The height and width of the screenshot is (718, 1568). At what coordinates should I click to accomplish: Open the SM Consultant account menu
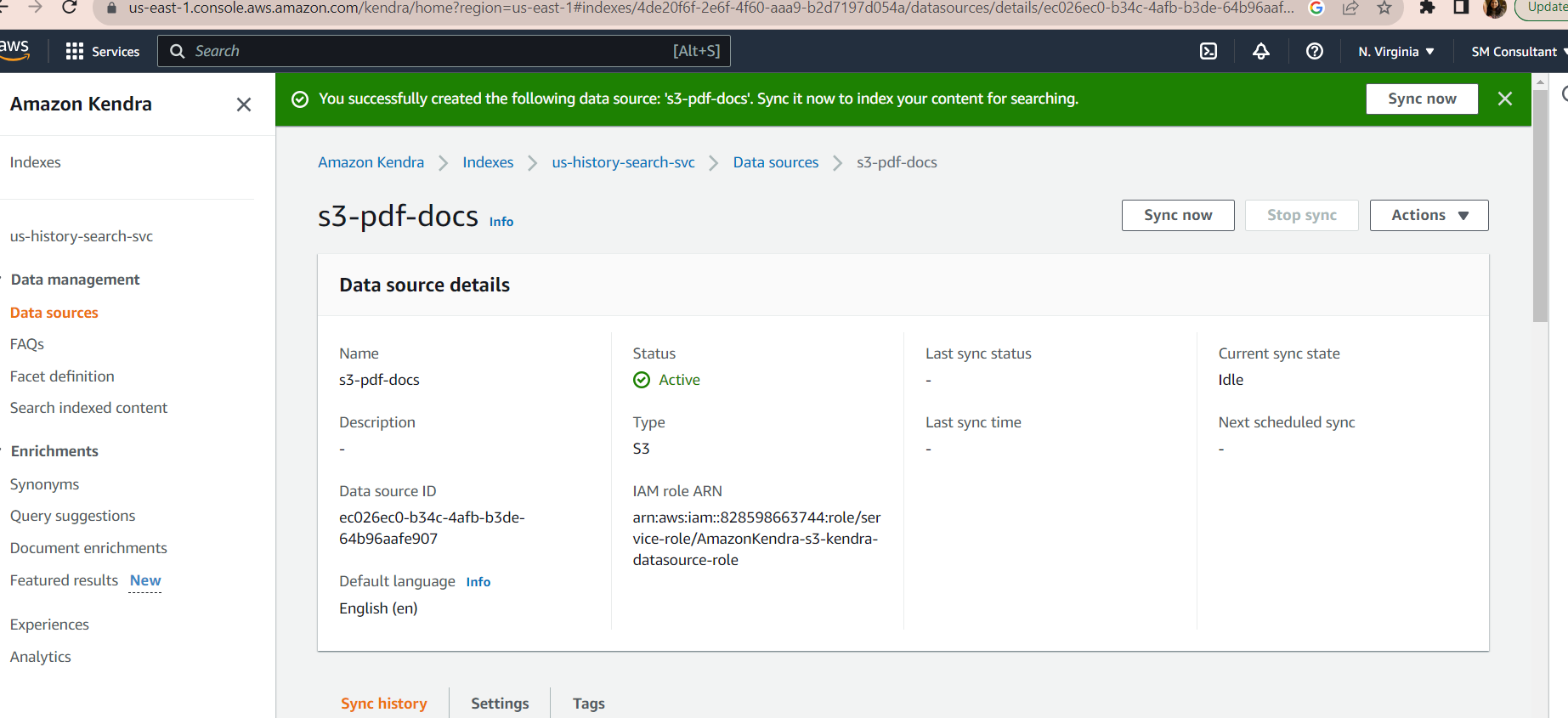1520,52
